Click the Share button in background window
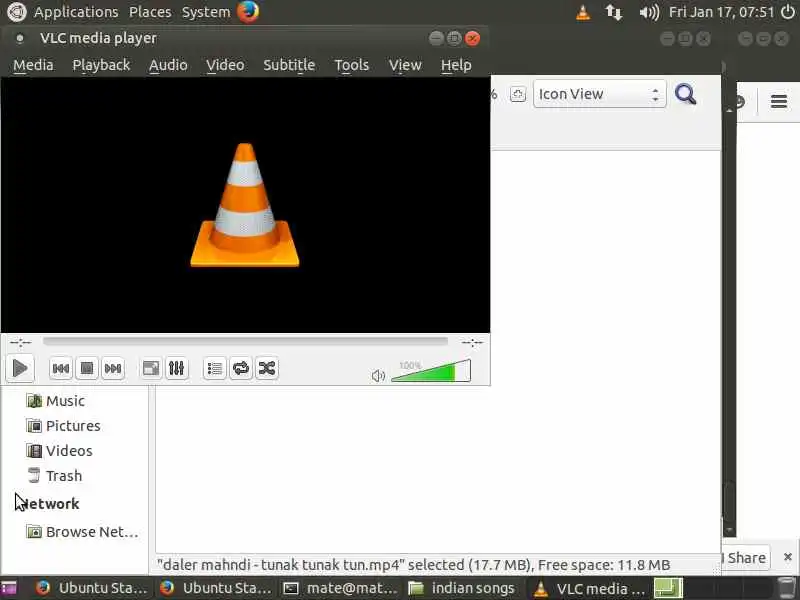 (746, 558)
